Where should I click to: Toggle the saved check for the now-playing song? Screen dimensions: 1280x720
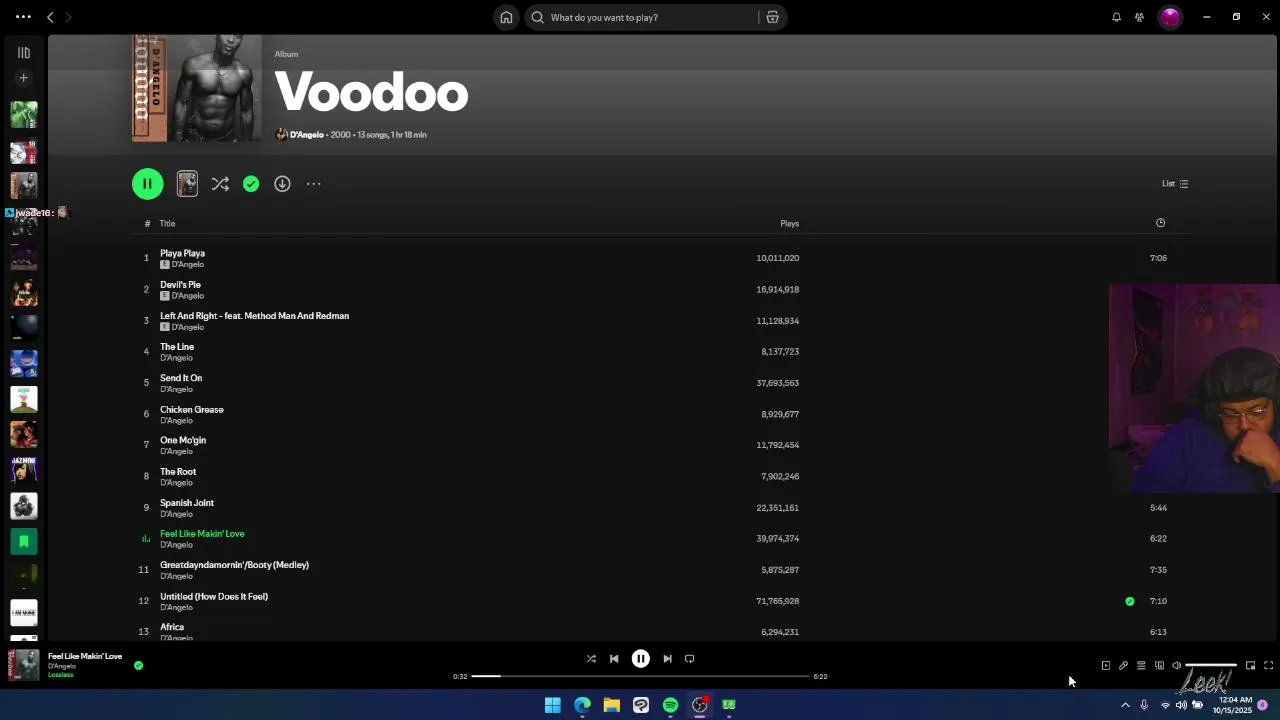click(x=138, y=665)
